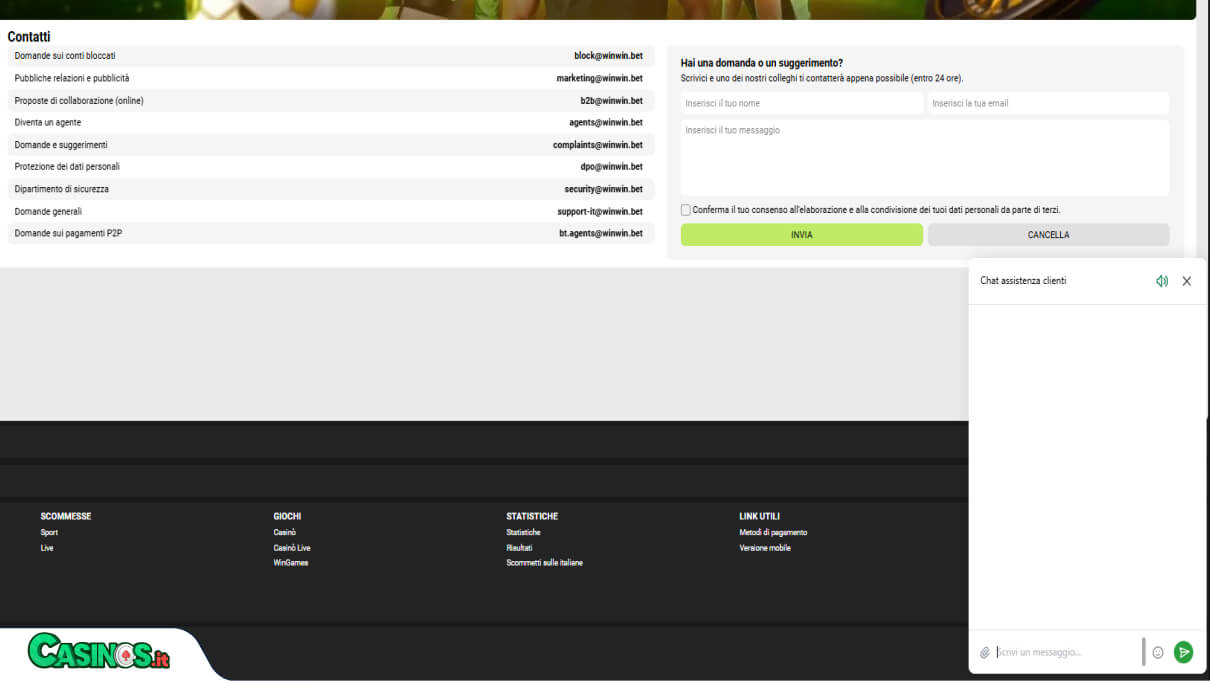Open the Statistiche footer link
Viewport: 1210px width, 681px height.
pos(523,533)
